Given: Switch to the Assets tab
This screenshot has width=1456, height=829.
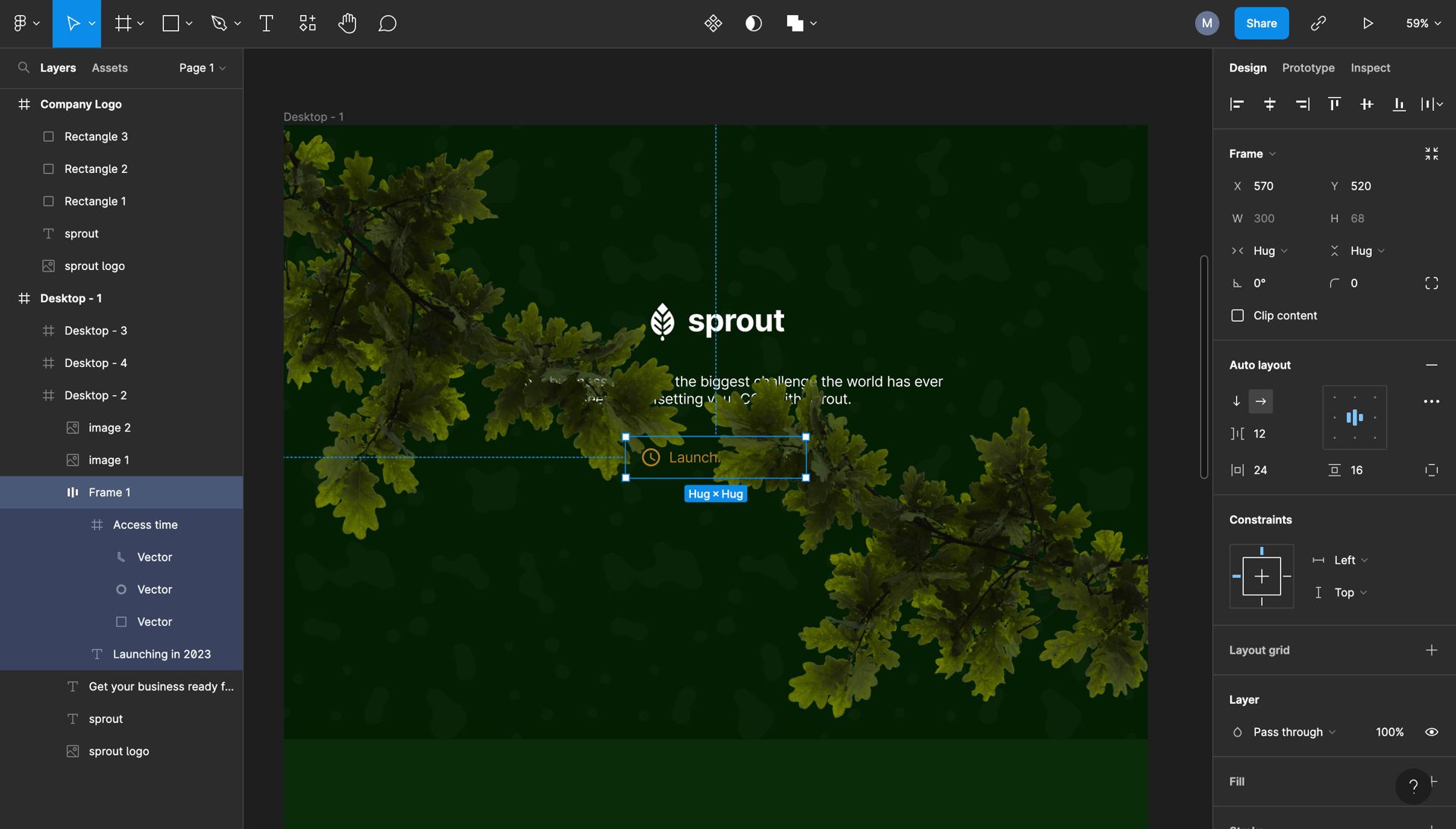Looking at the screenshot, I should (109, 68).
